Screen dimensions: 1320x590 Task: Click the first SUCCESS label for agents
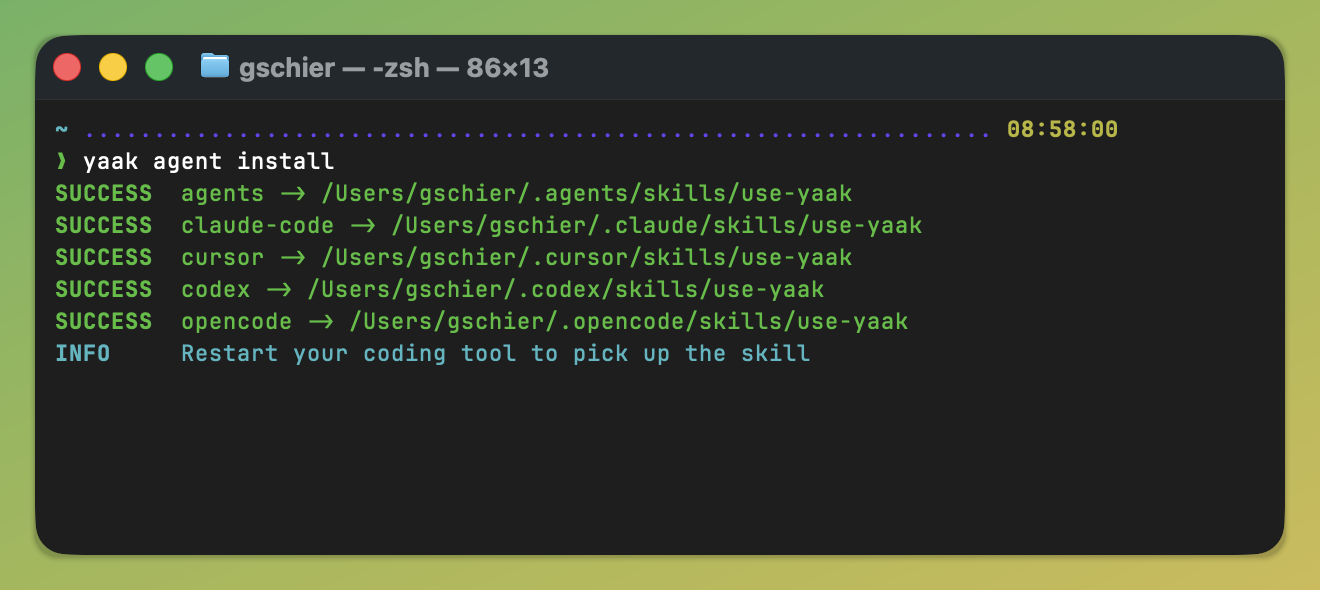[103, 193]
